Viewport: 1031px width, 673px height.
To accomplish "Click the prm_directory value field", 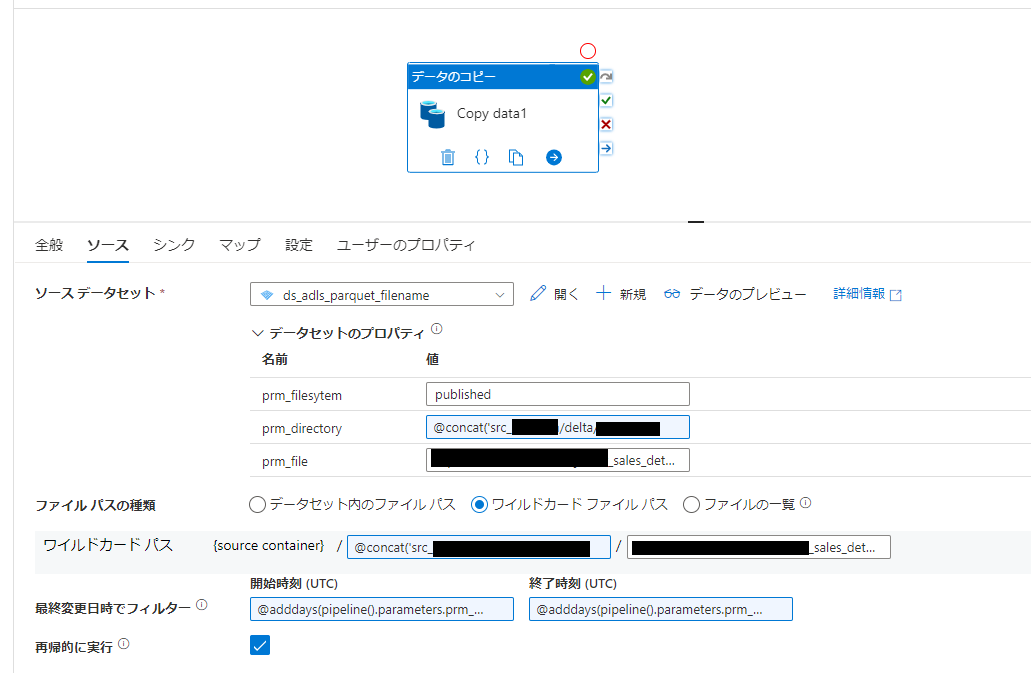I will point(558,427).
